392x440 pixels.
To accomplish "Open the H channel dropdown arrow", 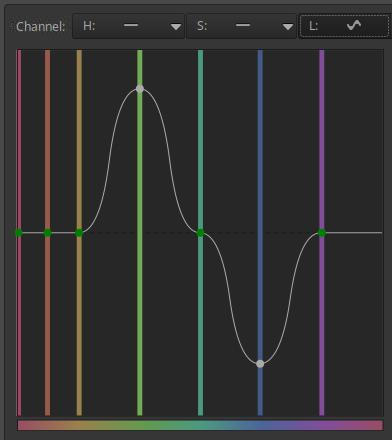I will click(x=176, y=27).
